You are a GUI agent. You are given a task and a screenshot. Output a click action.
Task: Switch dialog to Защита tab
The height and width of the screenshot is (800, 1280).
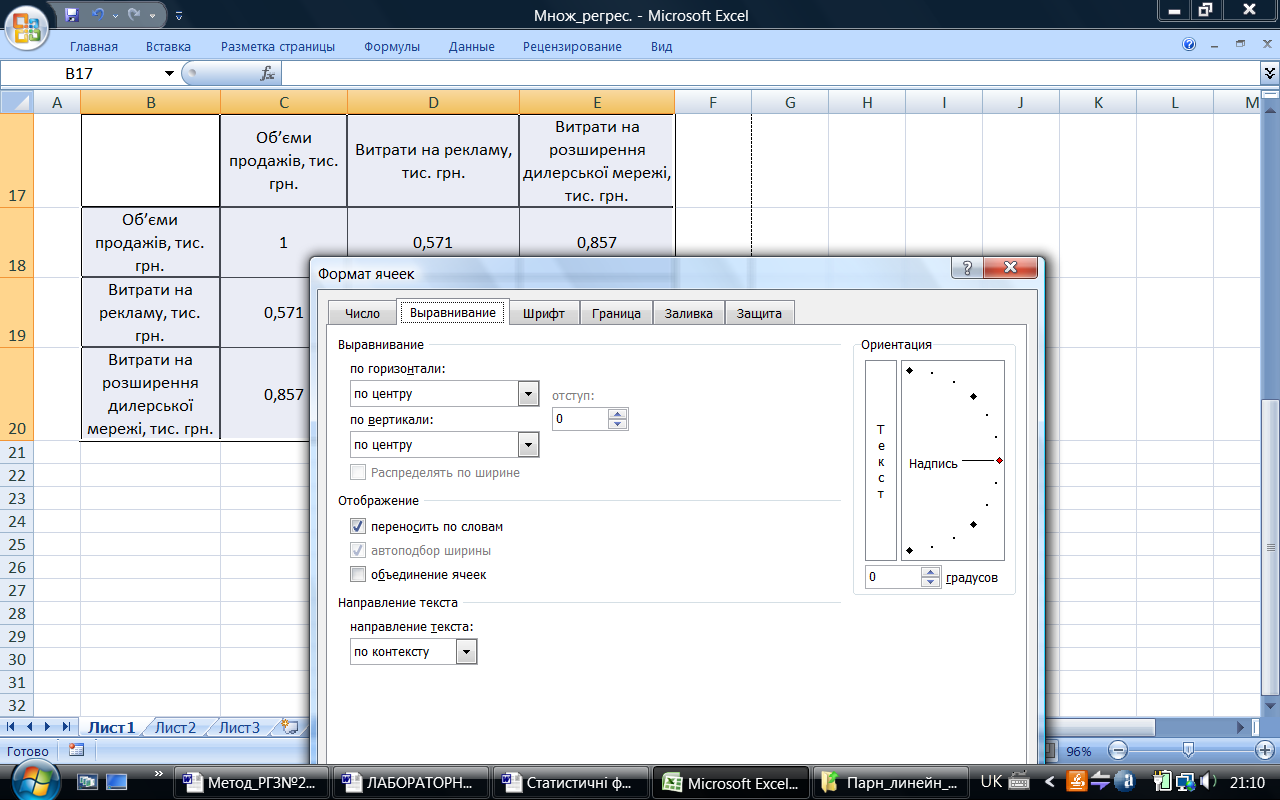point(760,313)
